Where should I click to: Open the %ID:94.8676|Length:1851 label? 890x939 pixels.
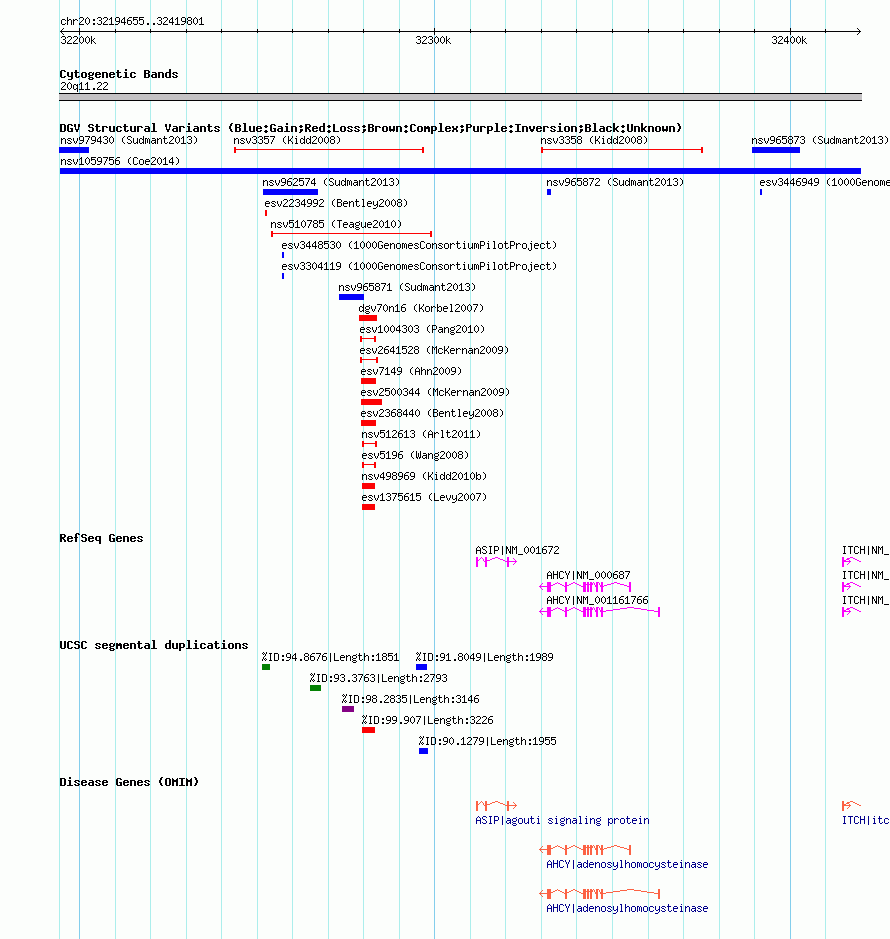[330, 657]
